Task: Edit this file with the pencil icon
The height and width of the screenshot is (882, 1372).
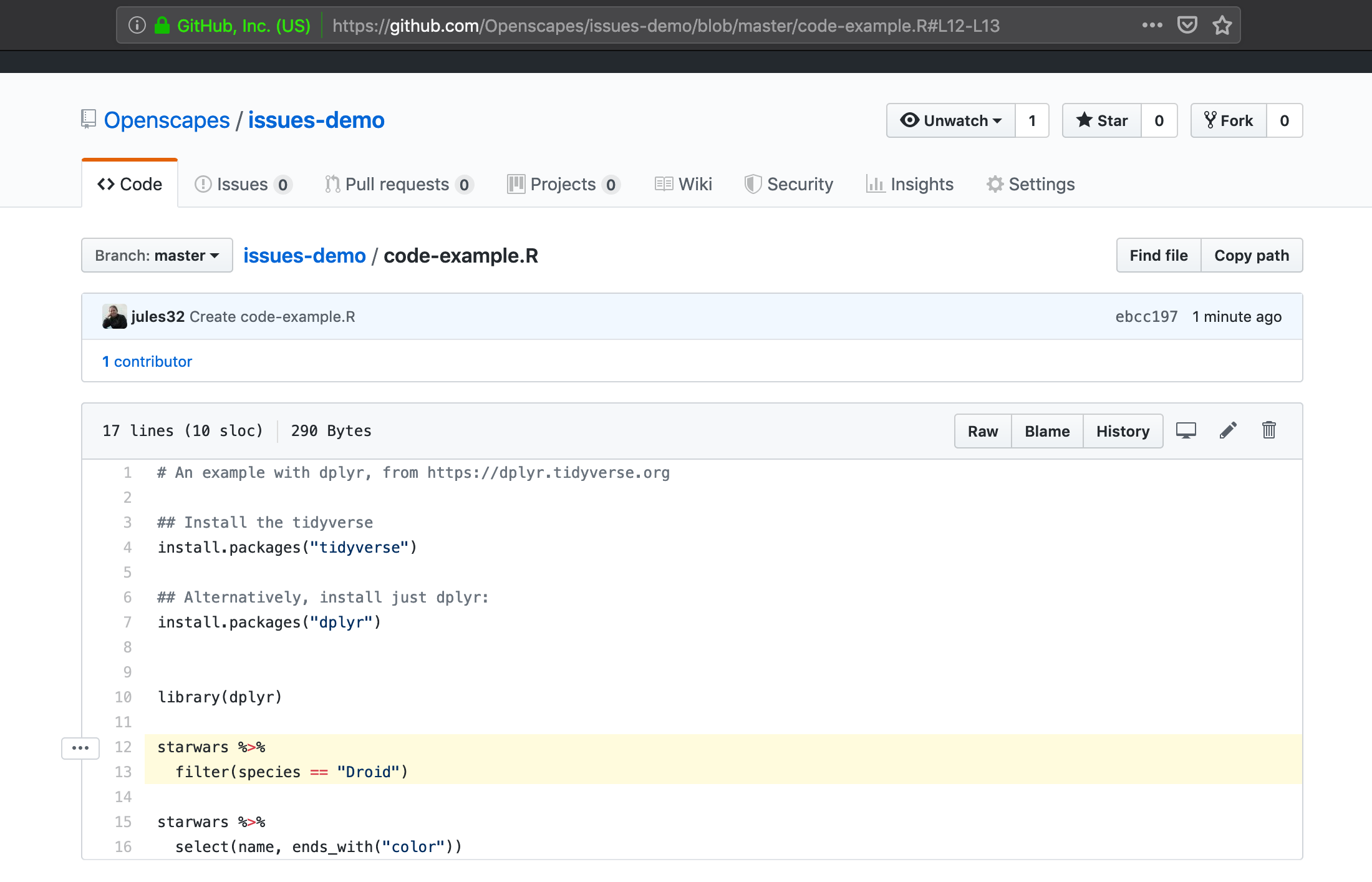Action: [x=1228, y=430]
